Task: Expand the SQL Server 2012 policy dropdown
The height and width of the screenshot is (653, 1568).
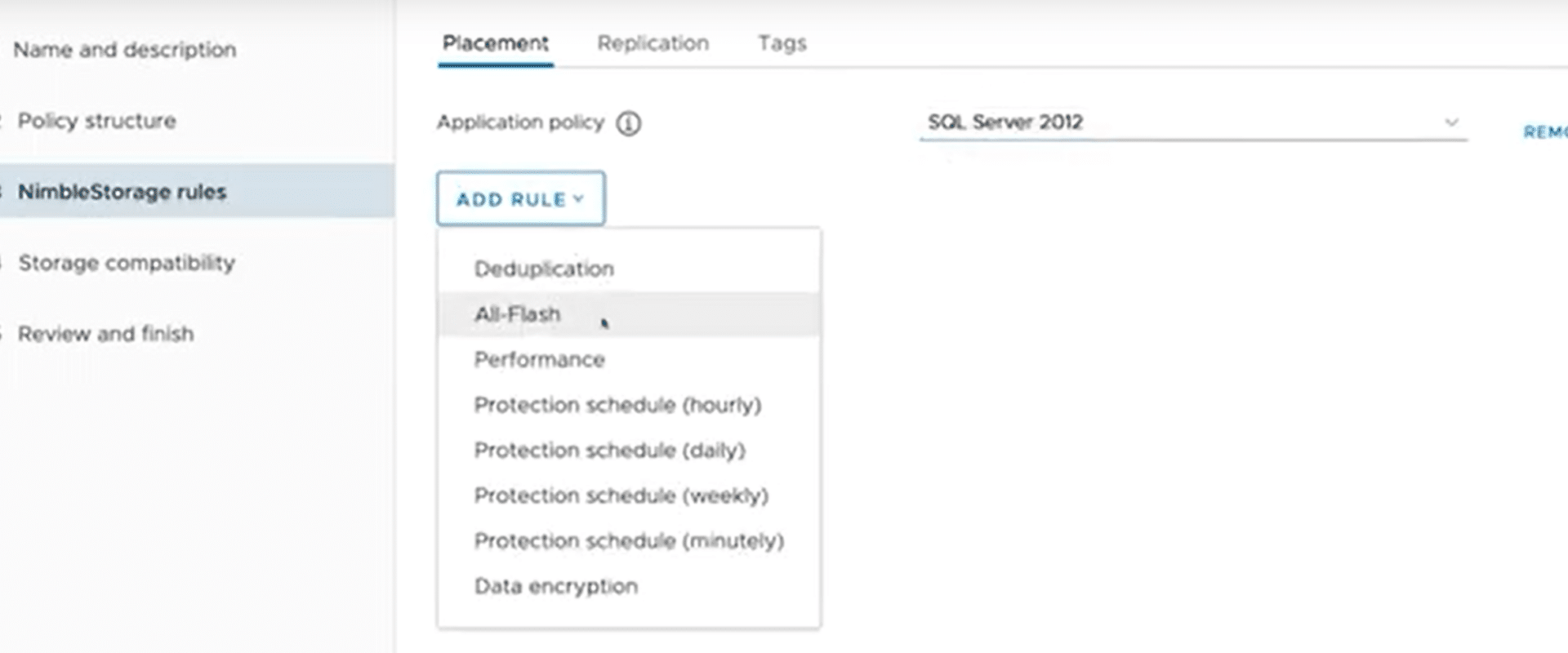Action: click(1193, 122)
